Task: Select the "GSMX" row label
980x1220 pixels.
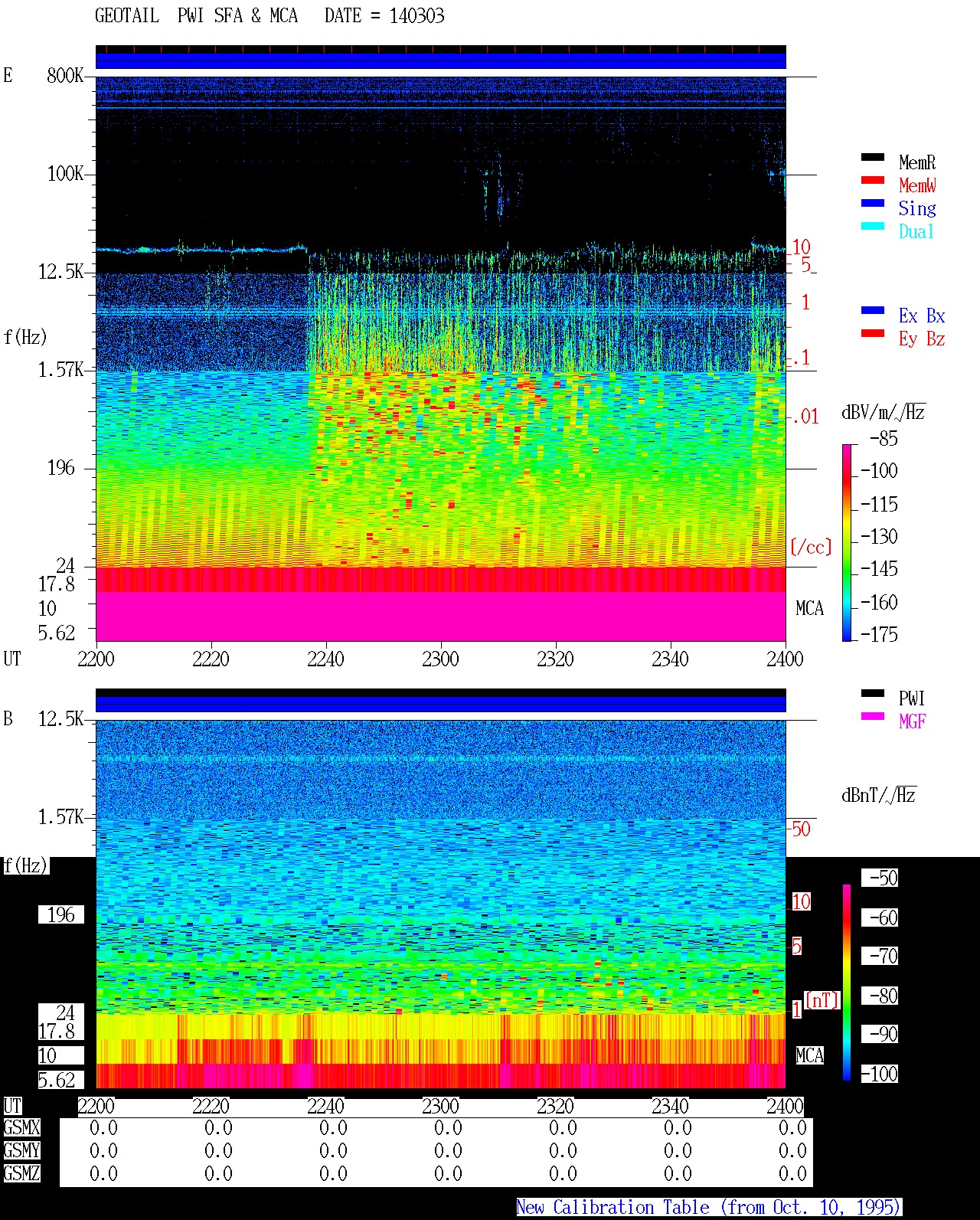Action: click(x=21, y=1127)
